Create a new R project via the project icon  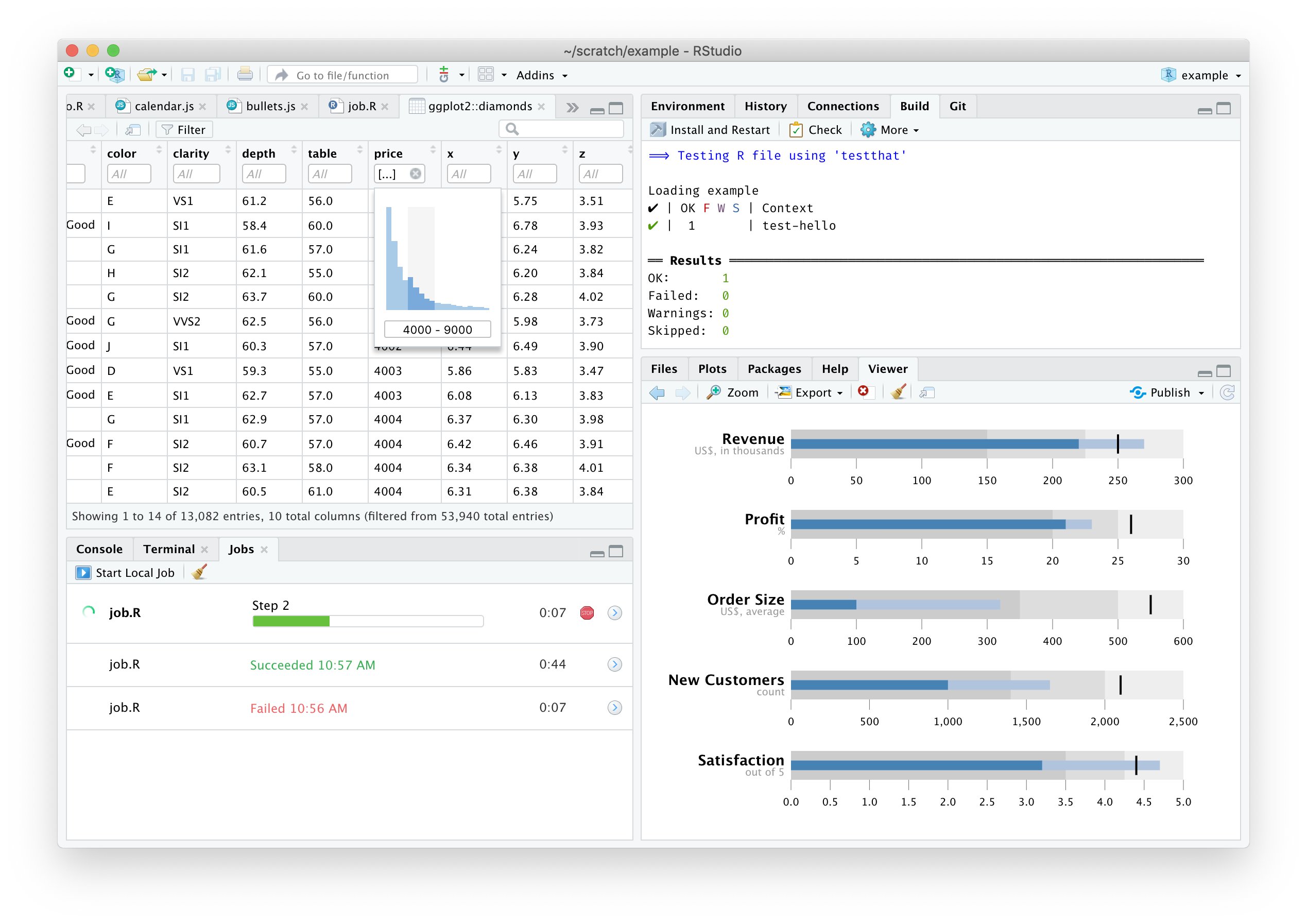coord(113,74)
